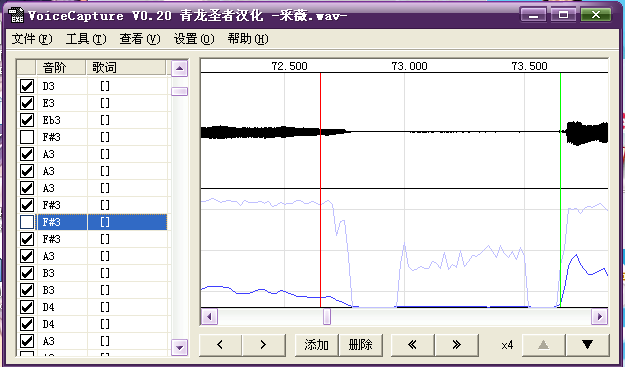Open the 设置(O) settings menu
The height and width of the screenshot is (367, 625).
194,39
